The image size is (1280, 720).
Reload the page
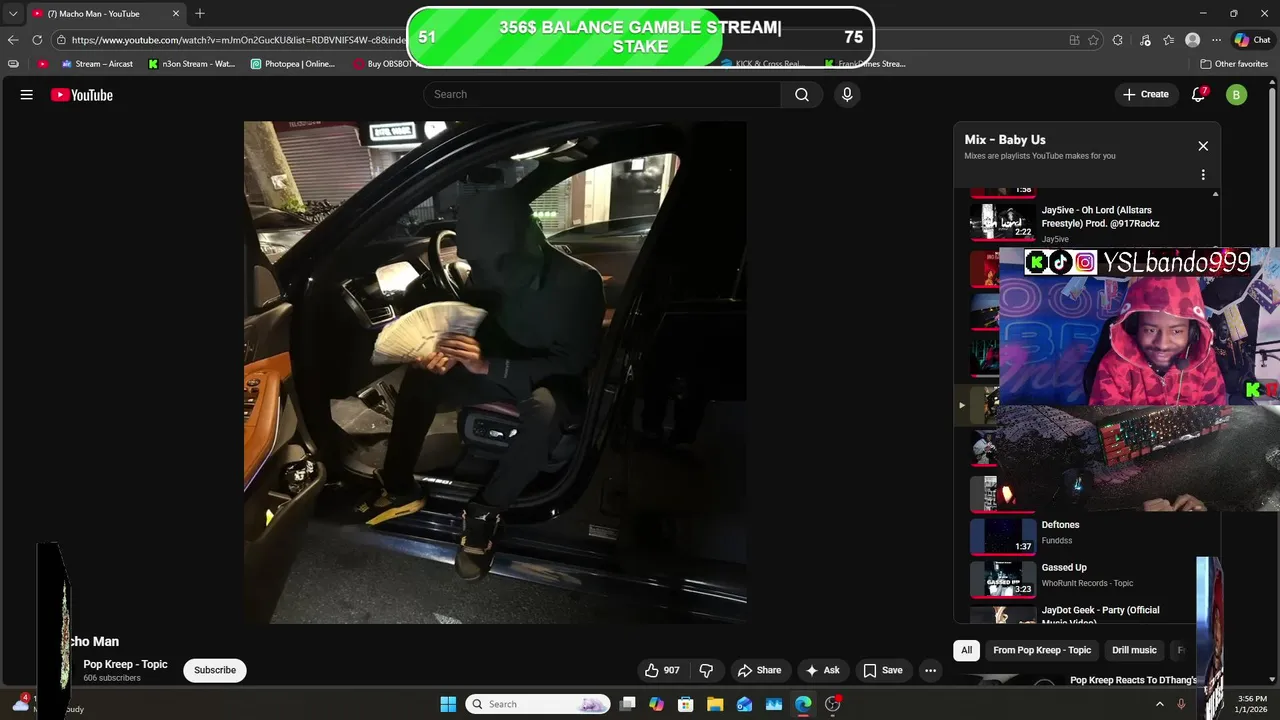click(x=37, y=40)
